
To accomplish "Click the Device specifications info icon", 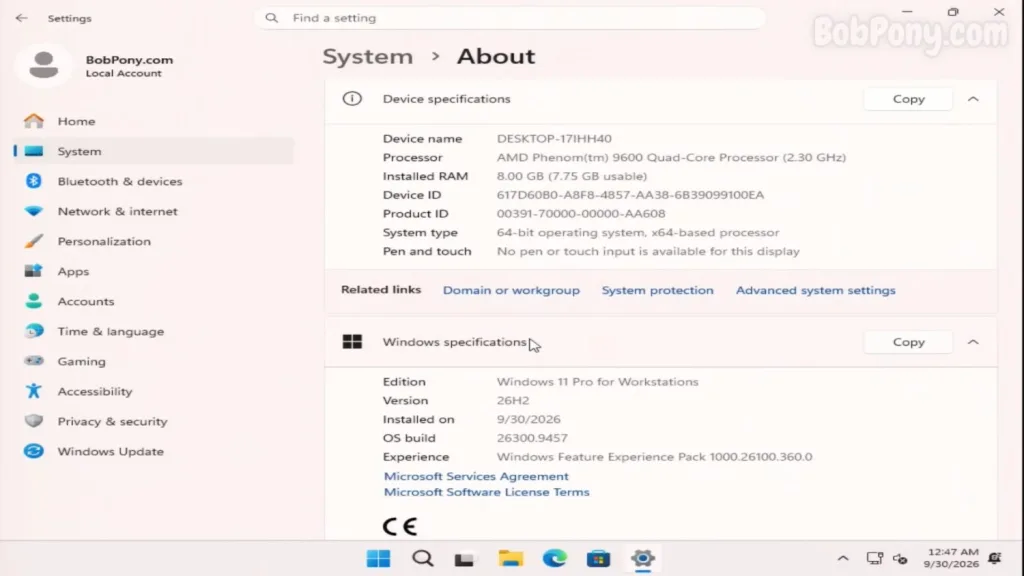I will 352,99.
